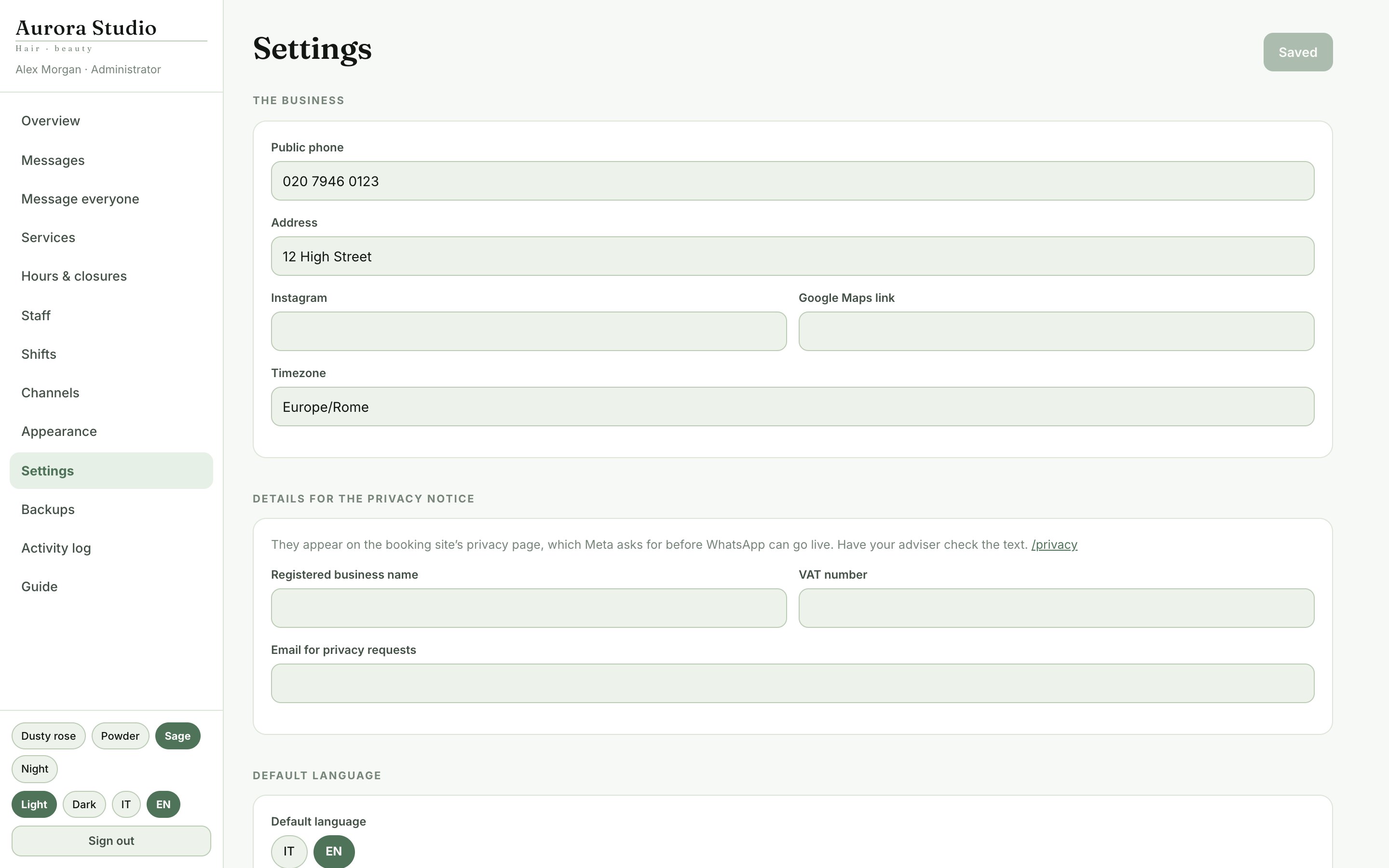The height and width of the screenshot is (868, 1389).
Task: Pick IT as Default language
Action: click(289, 852)
